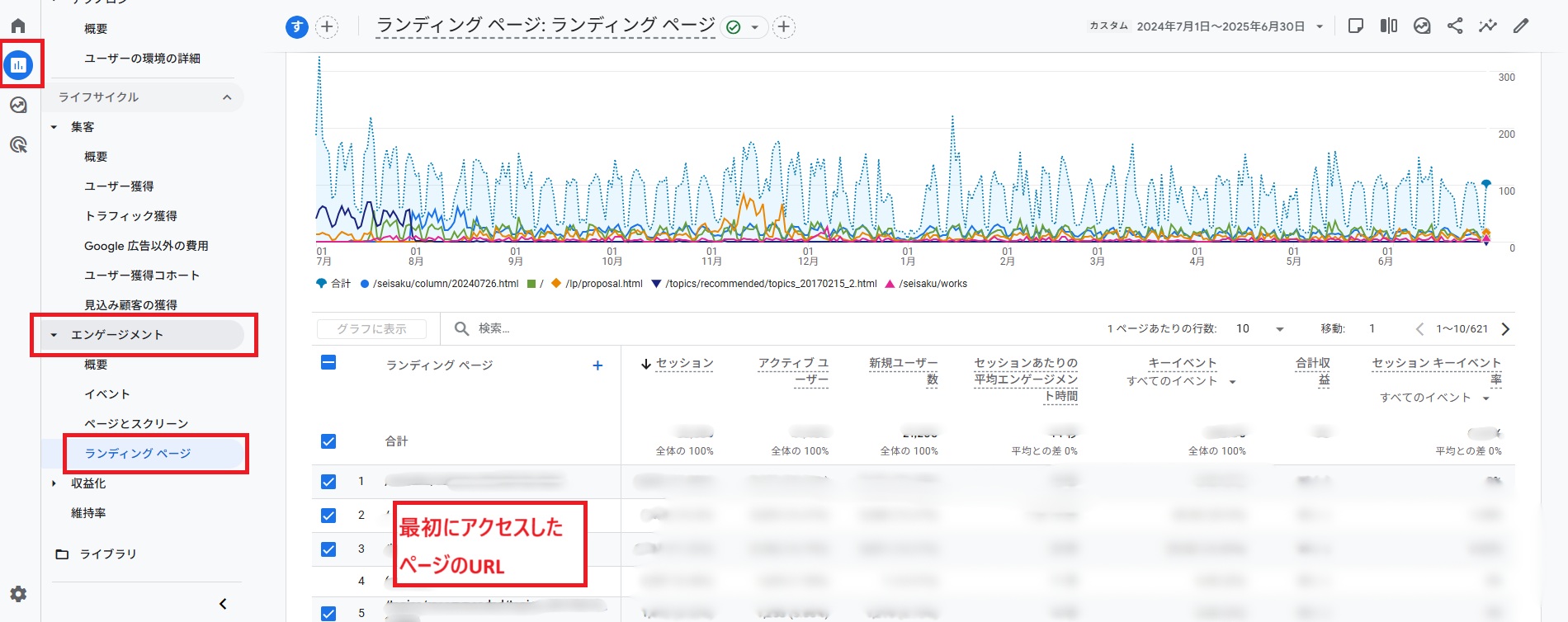1568x622 pixels.
Task: Collapse the ライフサイクル section
Action: [x=227, y=97]
